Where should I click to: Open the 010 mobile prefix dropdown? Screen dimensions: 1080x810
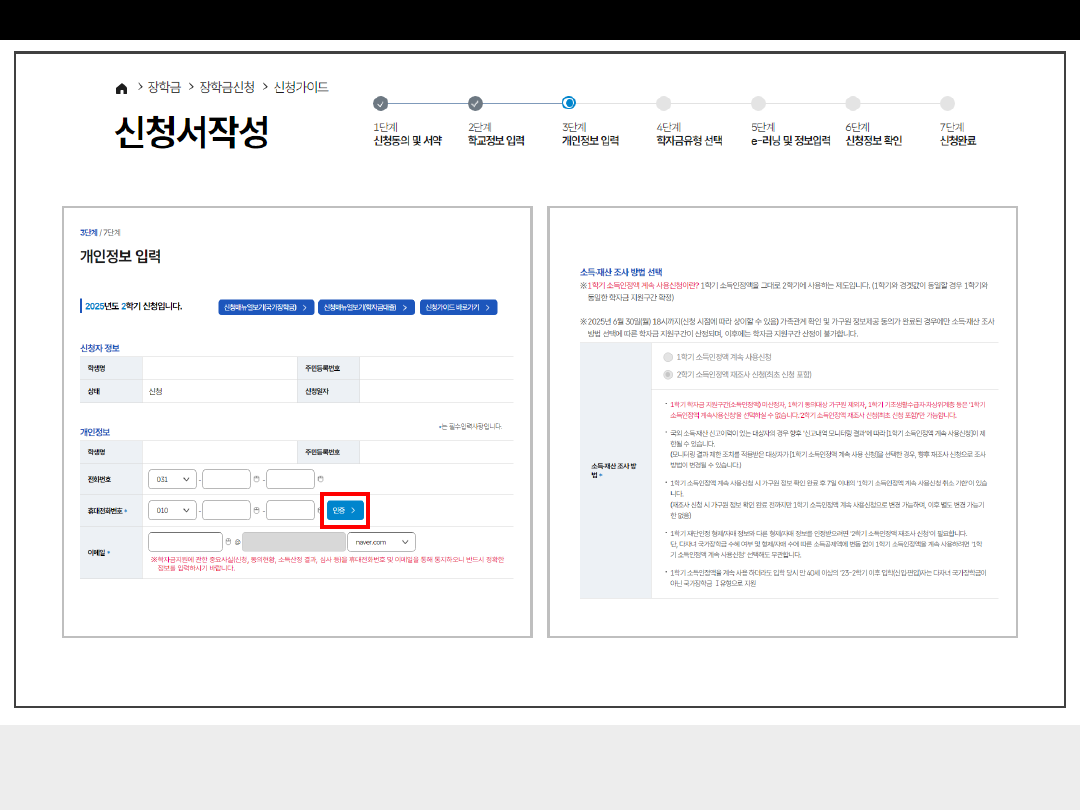[172, 510]
